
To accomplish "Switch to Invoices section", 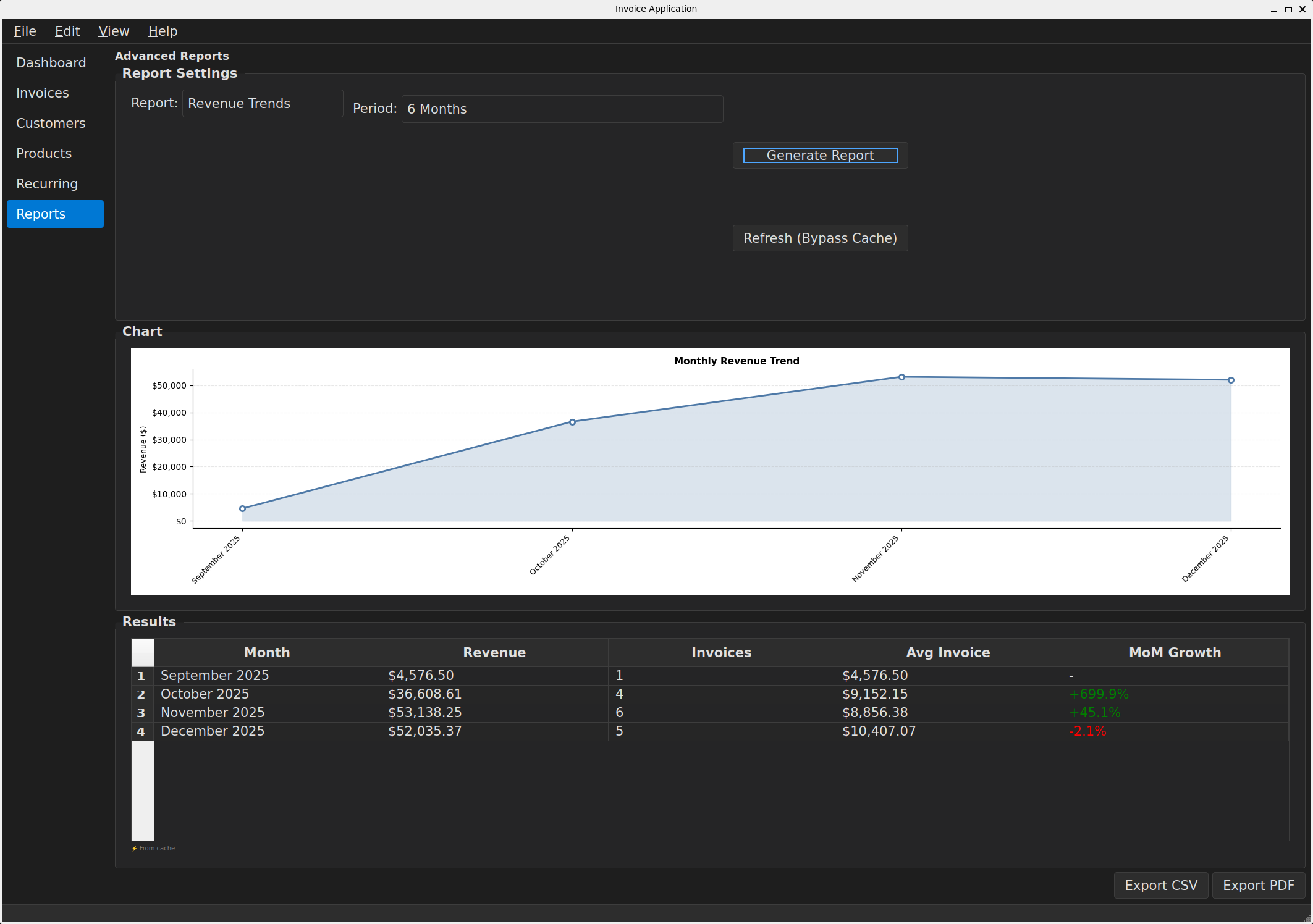I will [x=43, y=93].
